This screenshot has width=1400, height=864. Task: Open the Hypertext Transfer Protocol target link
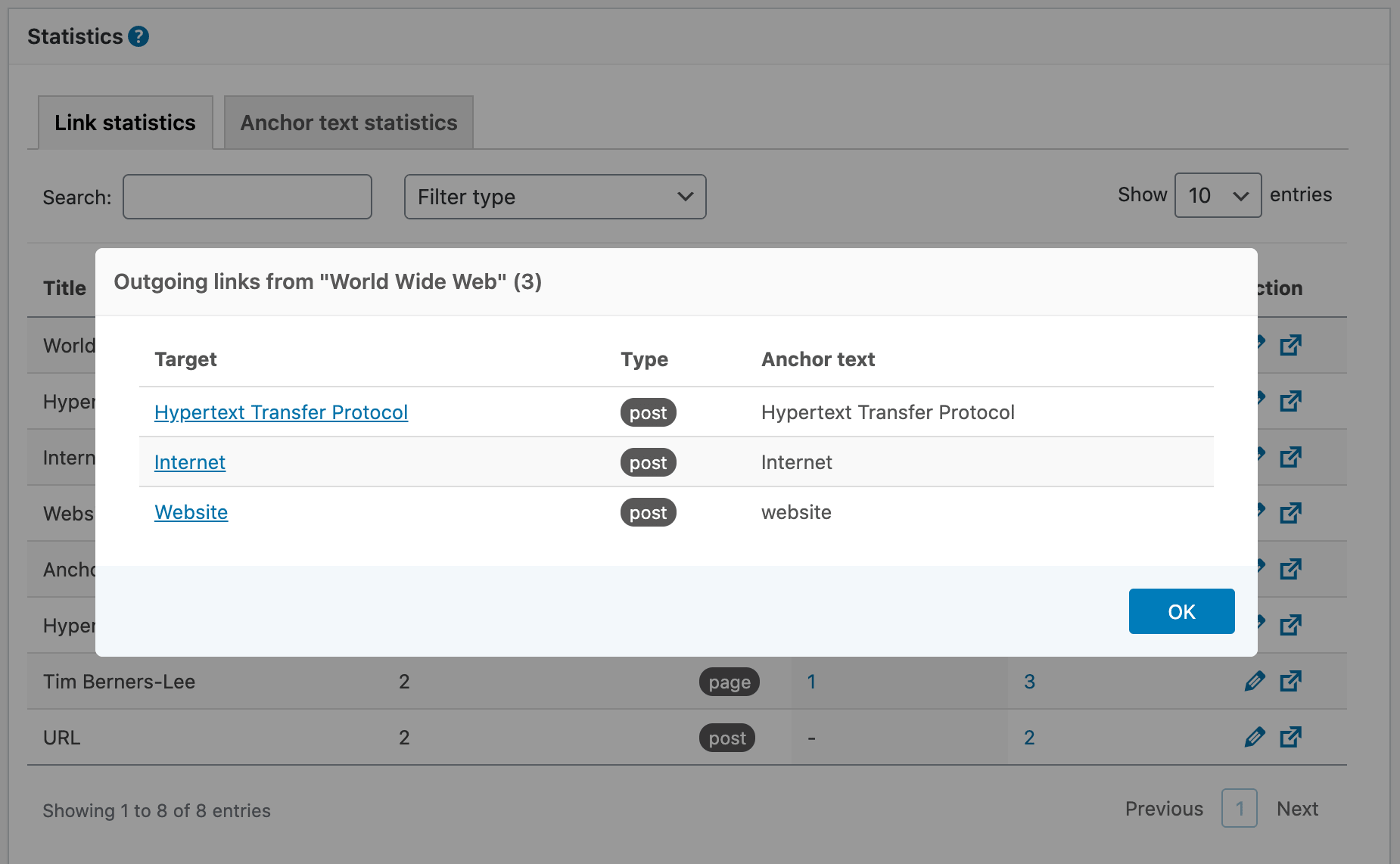tap(281, 412)
